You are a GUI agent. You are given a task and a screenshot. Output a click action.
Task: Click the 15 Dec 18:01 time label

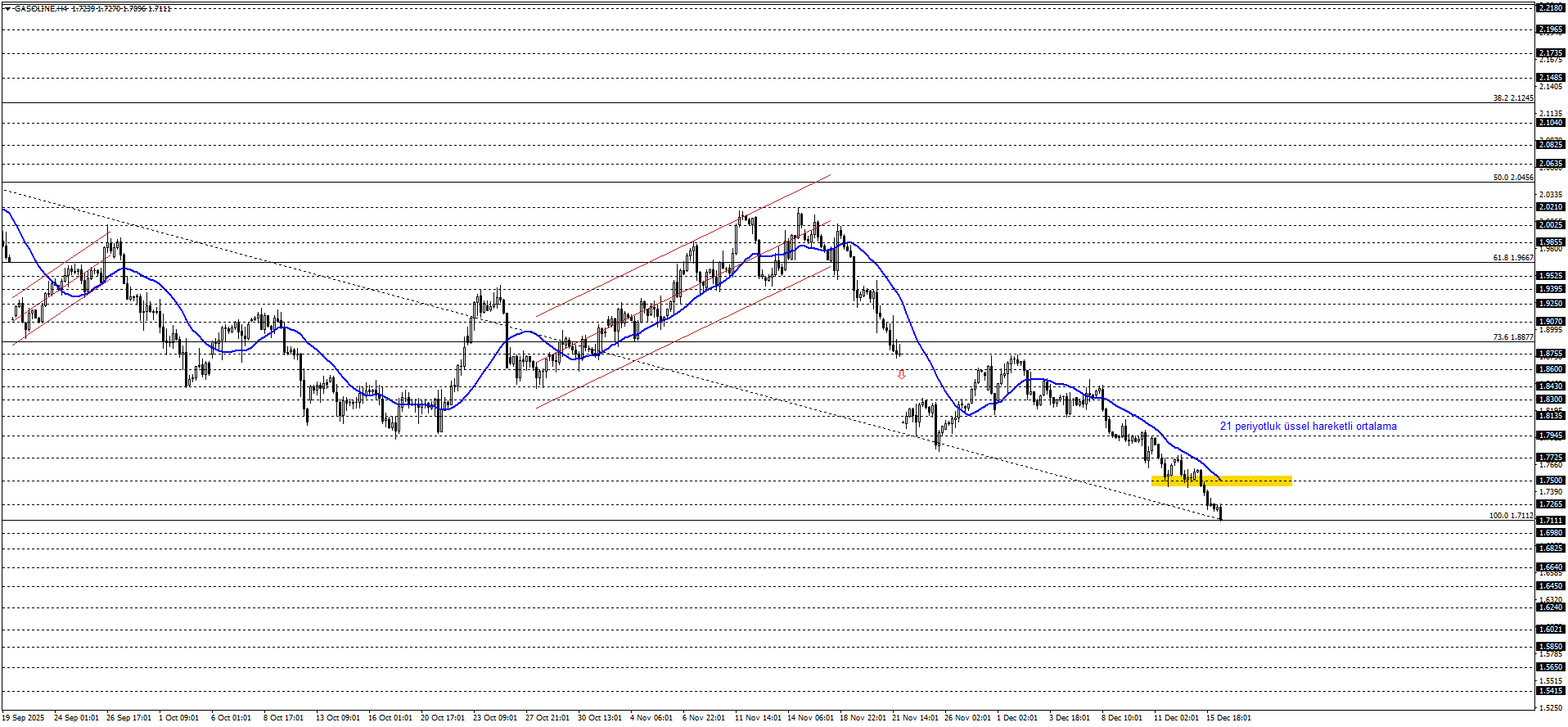pos(1228,718)
